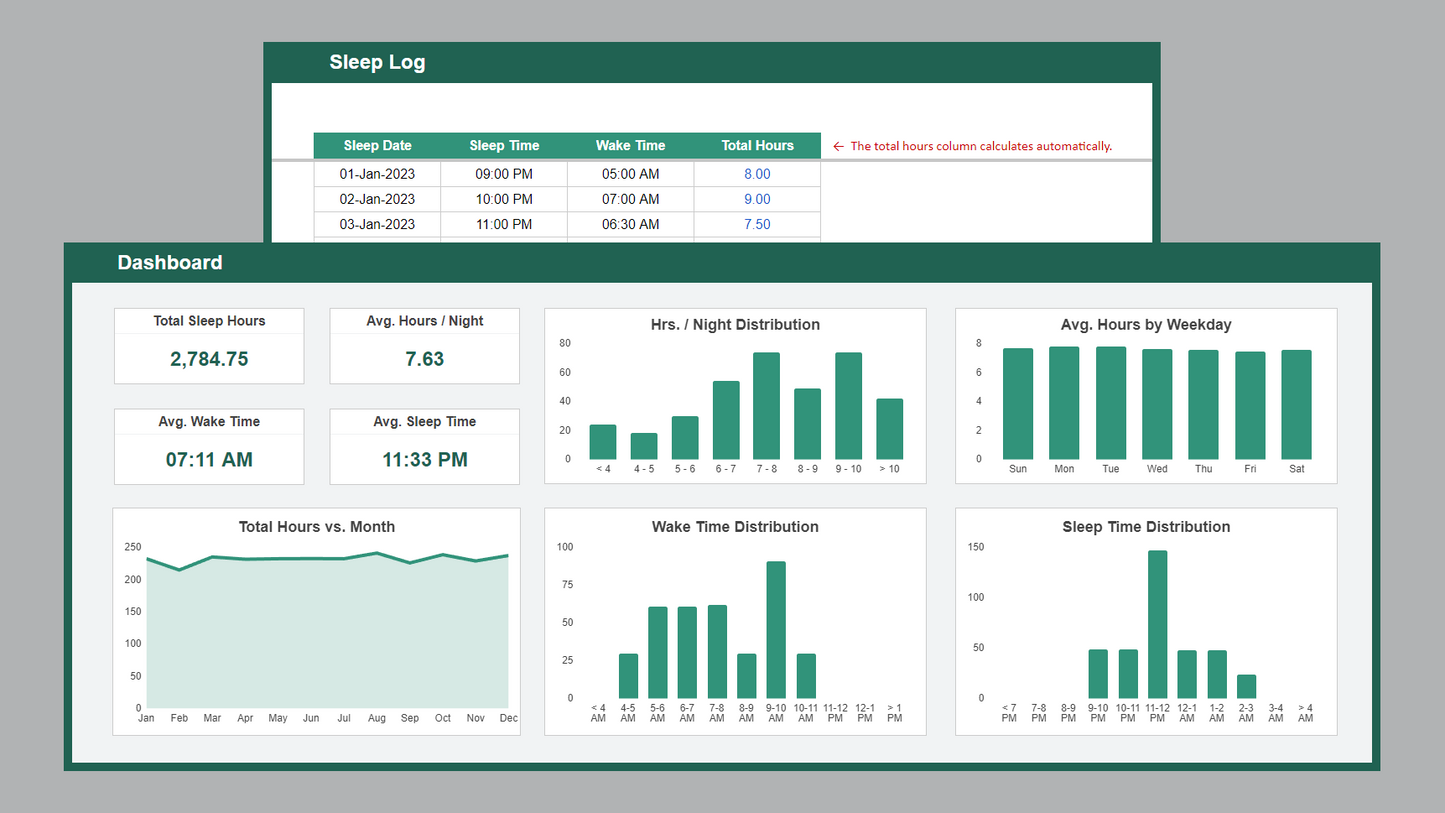Select the Total Sleep Hours value 2,784.75
This screenshot has height=813, width=1445.
click(x=209, y=359)
